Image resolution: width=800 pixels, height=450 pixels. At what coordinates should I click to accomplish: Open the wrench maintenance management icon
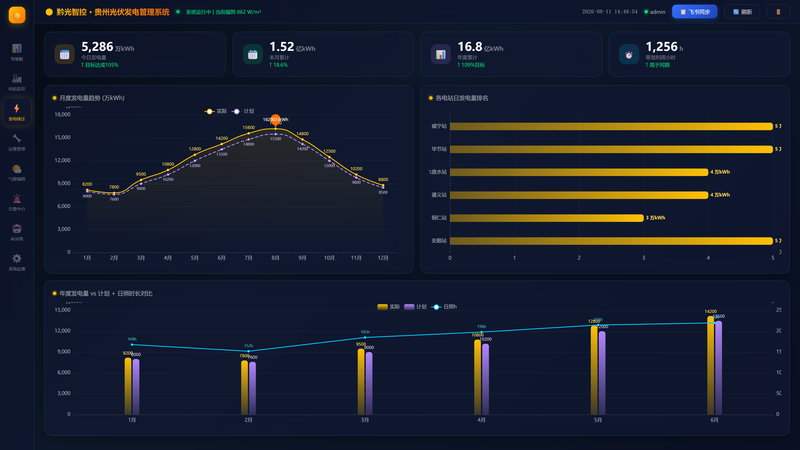(x=17, y=142)
